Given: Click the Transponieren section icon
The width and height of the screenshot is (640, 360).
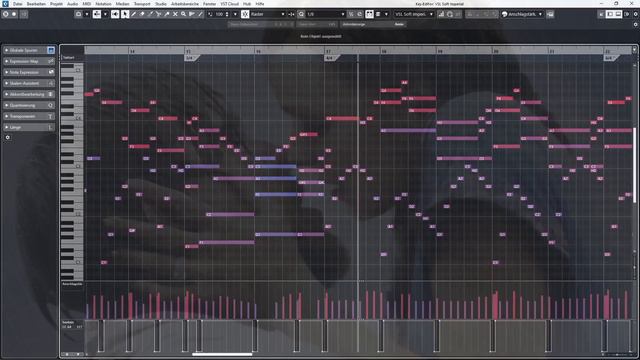Looking at the screenshot, I should pyautogui.click(x=51, y=116).
